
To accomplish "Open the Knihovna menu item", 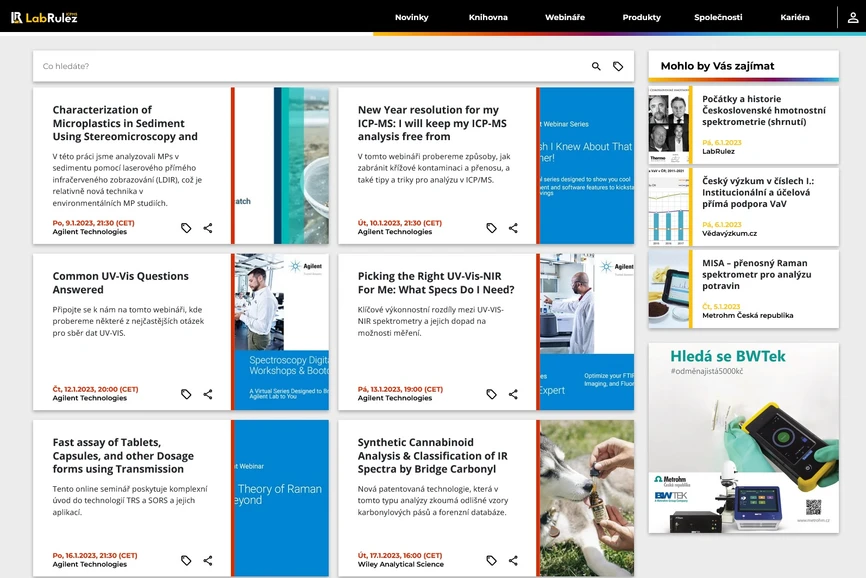I will tap(488, 18).
